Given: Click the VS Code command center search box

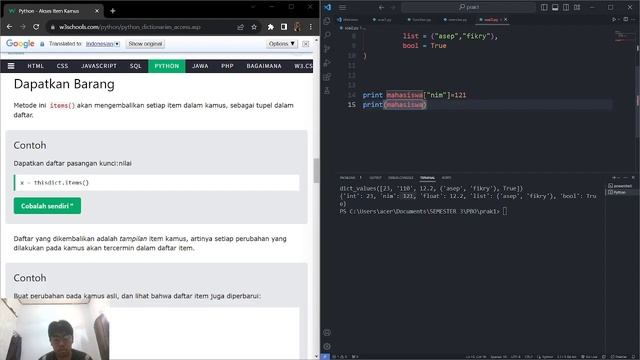Looking at the screenshot, I should pos(469,7).
